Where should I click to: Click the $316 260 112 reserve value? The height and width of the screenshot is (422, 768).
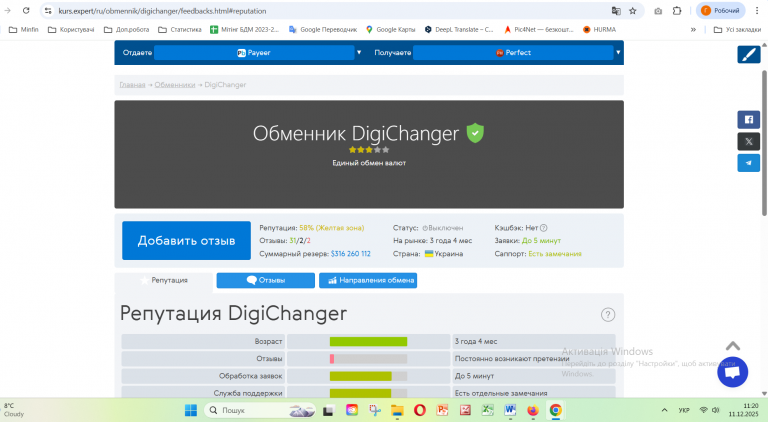tap(351, 254)
